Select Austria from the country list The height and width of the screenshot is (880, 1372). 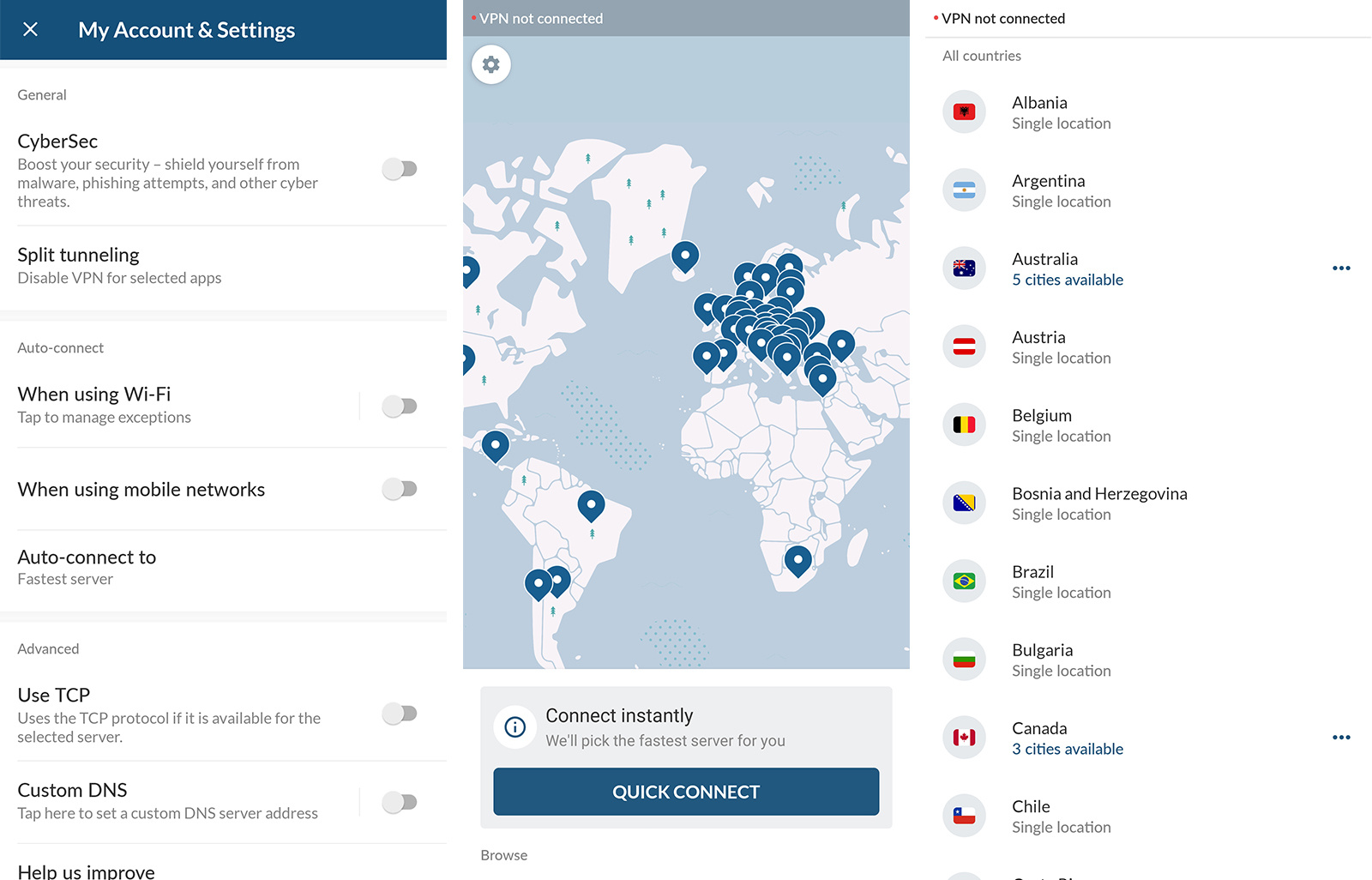tap(1149, 347)
